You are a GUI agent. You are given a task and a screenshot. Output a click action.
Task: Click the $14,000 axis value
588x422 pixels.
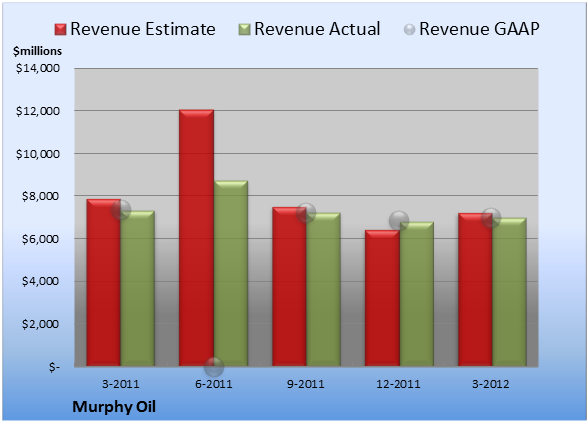pos(38,68)
